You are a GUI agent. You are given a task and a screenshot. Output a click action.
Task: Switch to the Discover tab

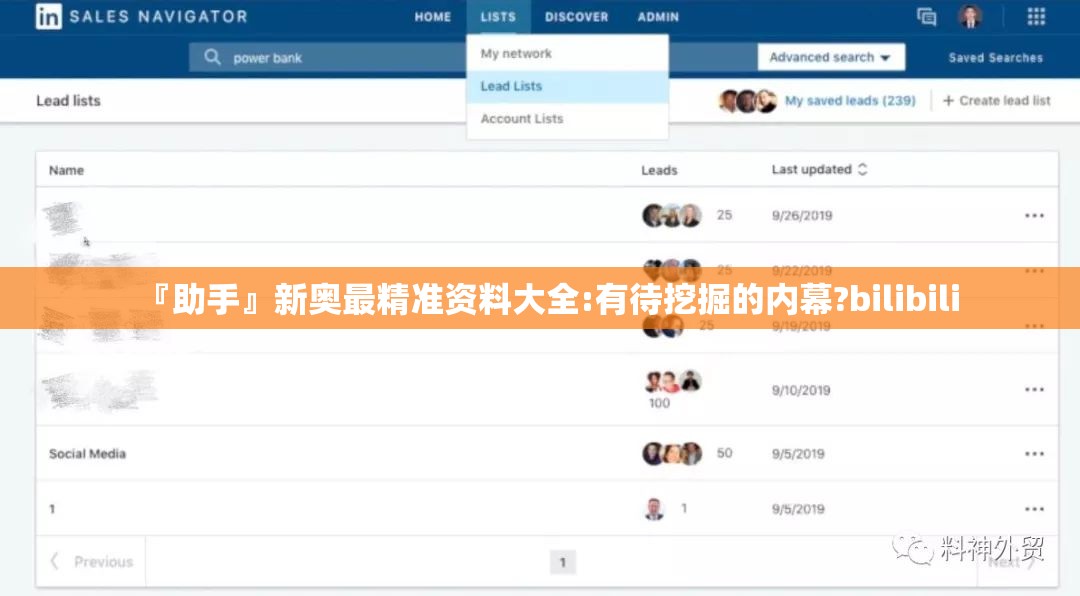(577, 17)
